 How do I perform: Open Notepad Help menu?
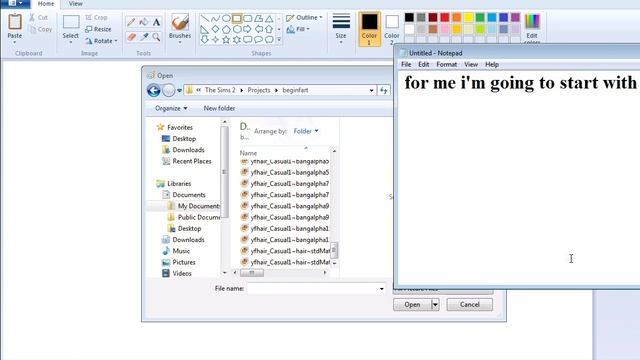(492, 64)
